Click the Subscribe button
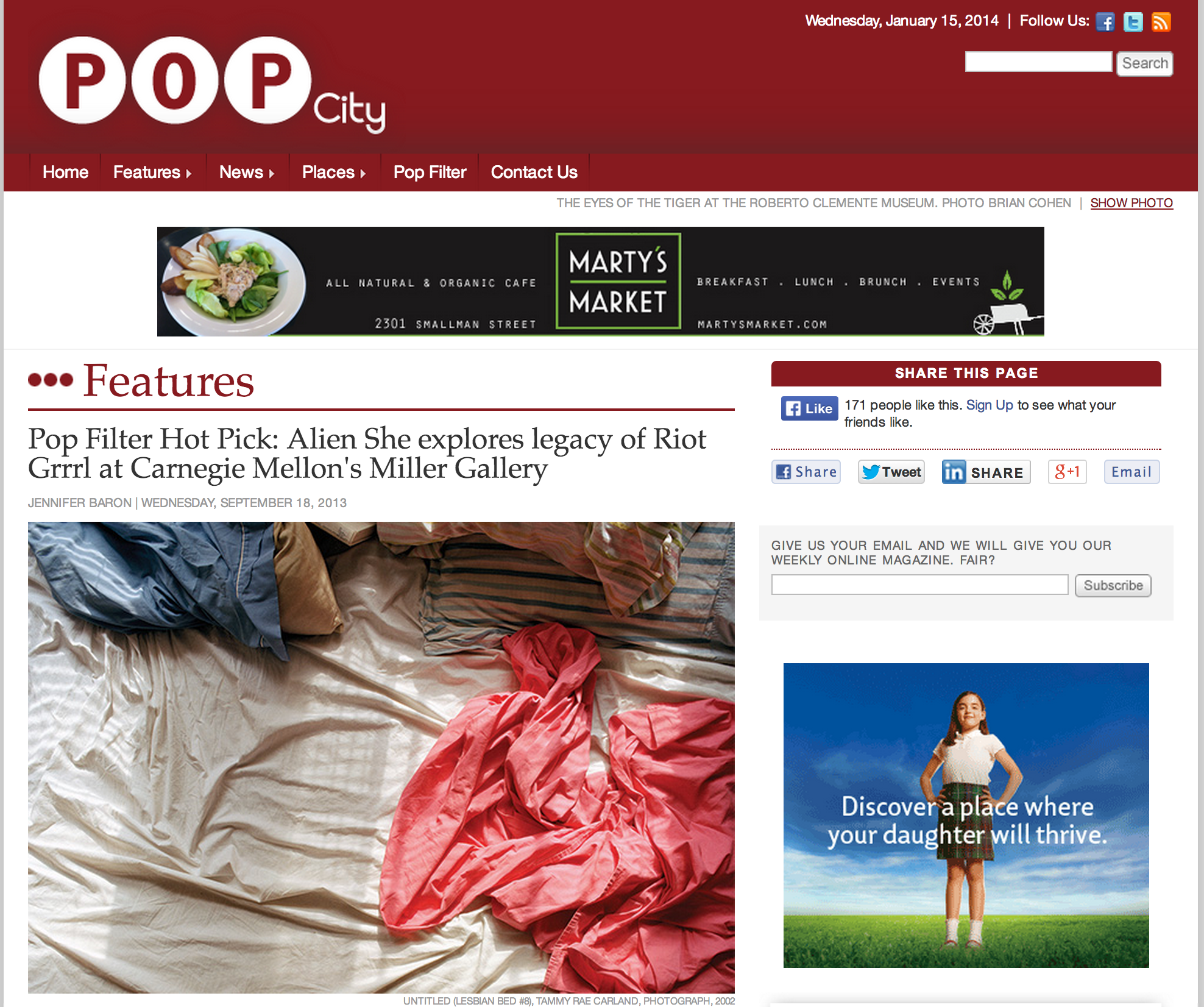This screenshot has height=1007, width=1204. tap(1113, 585)
